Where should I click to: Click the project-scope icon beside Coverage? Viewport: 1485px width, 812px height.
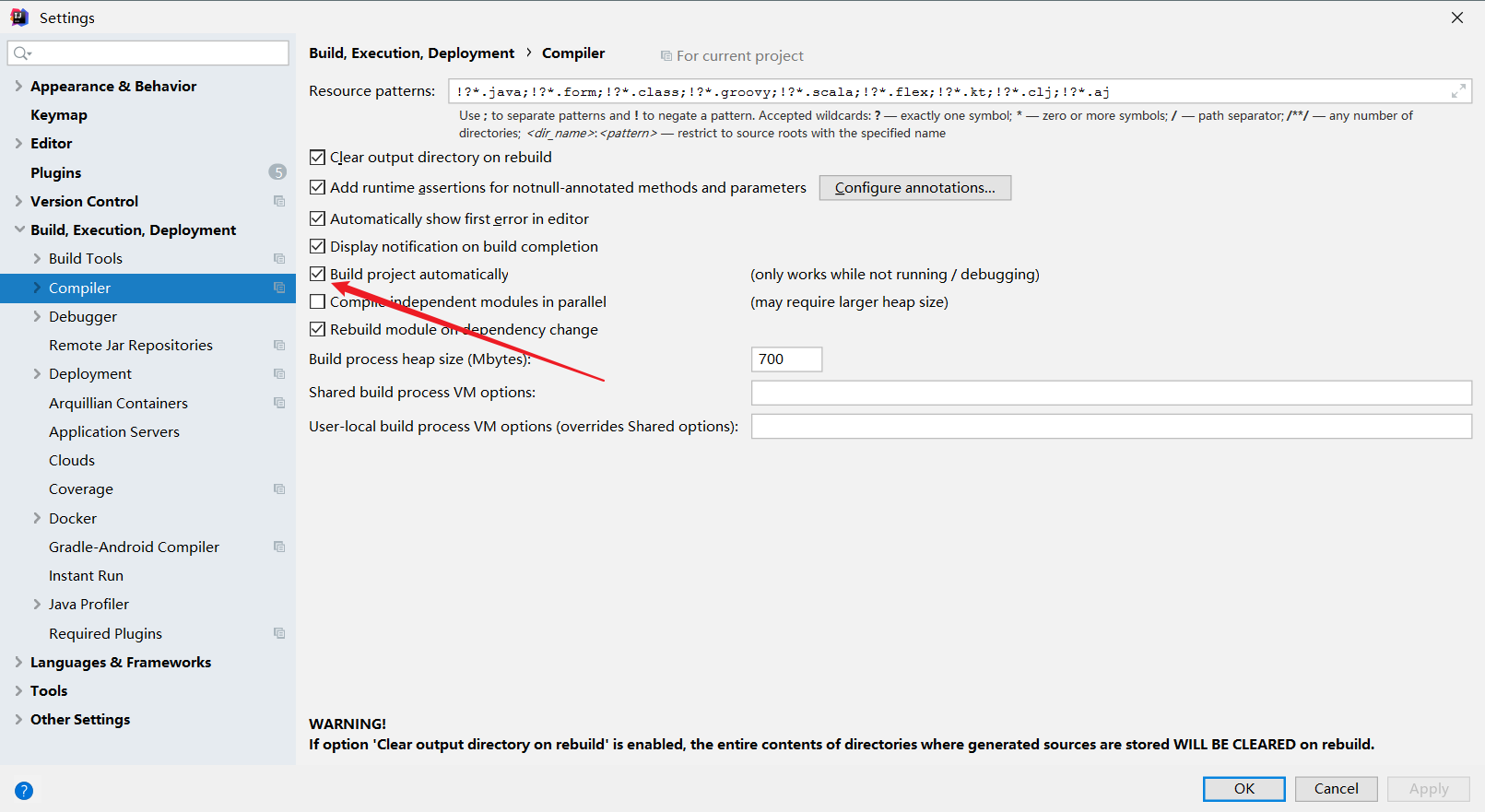click(x=279, y=489)
